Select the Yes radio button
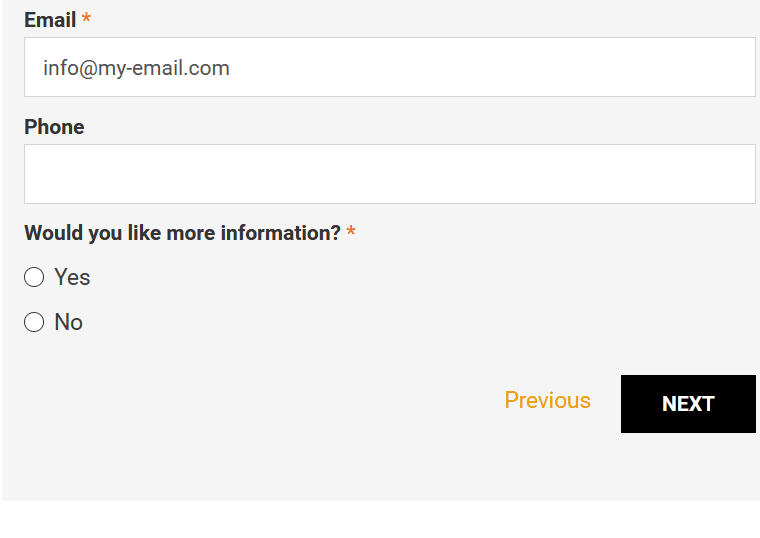 34,277
